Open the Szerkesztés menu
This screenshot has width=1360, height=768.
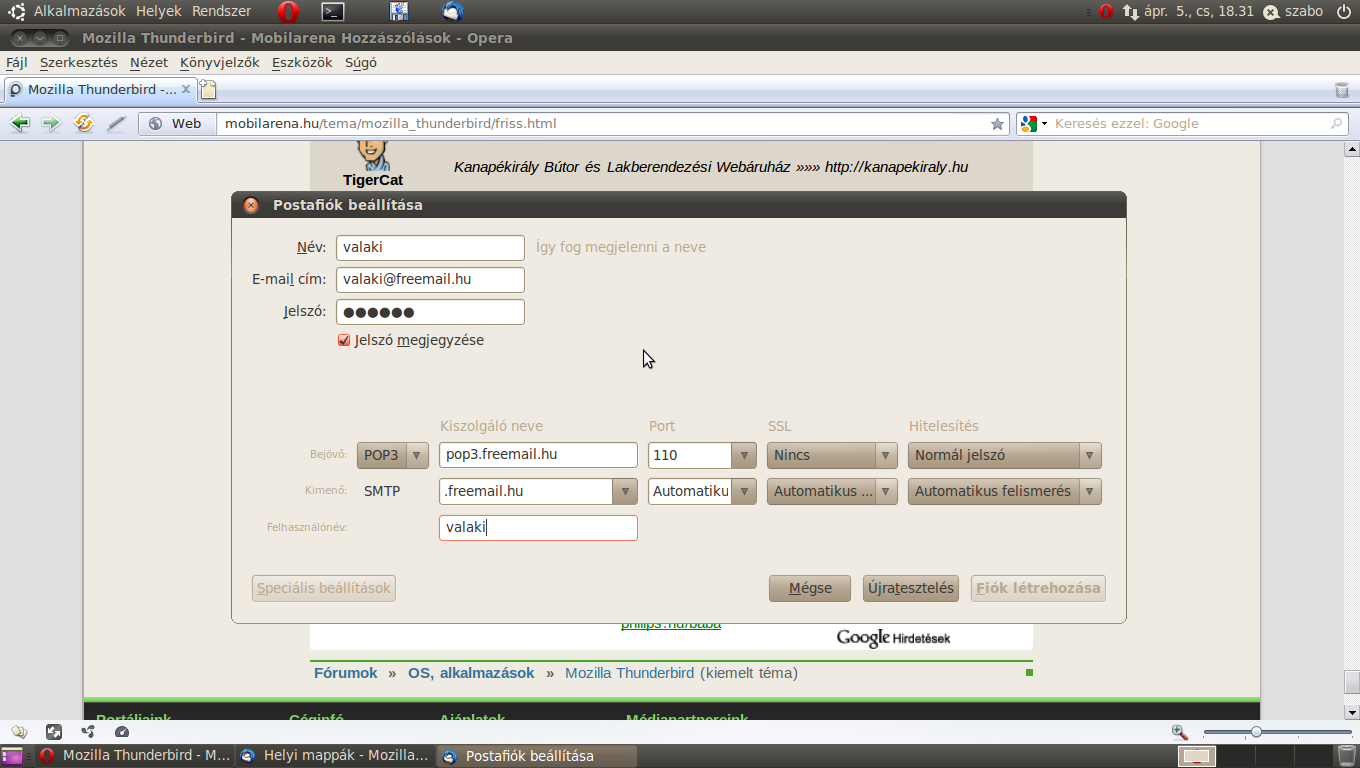79,62
